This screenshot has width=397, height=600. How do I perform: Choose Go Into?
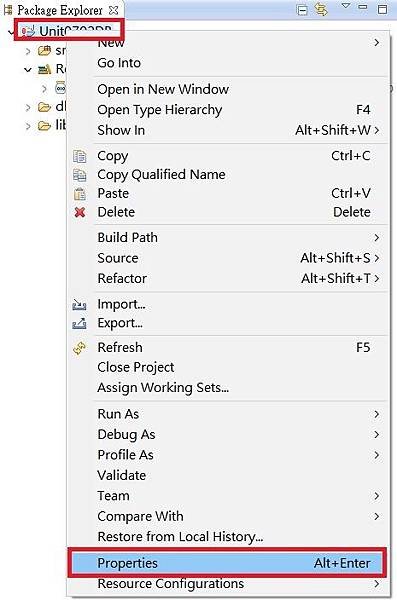point(228,63)
